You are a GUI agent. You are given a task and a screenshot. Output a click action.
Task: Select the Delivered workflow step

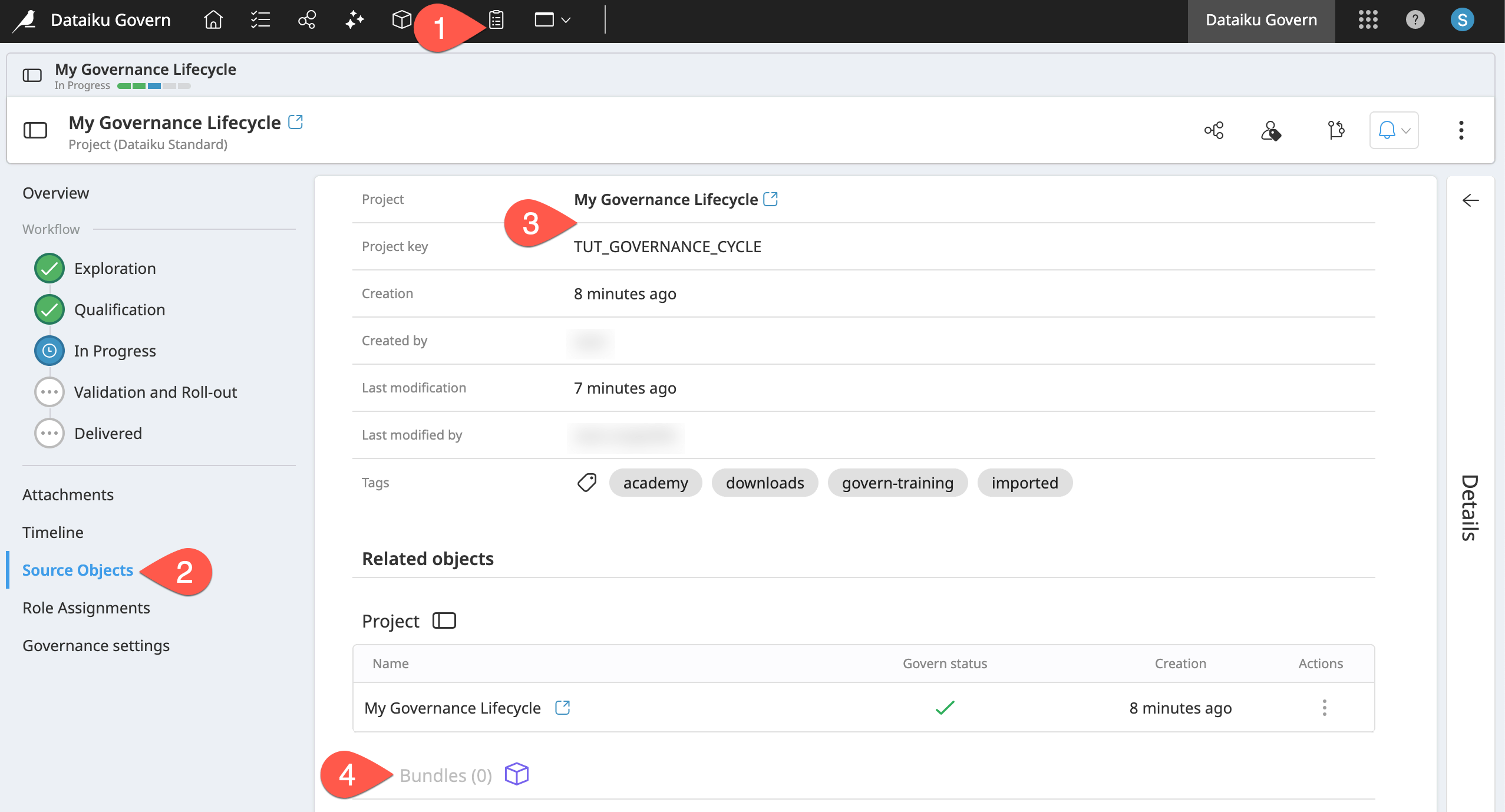[108, 433]
